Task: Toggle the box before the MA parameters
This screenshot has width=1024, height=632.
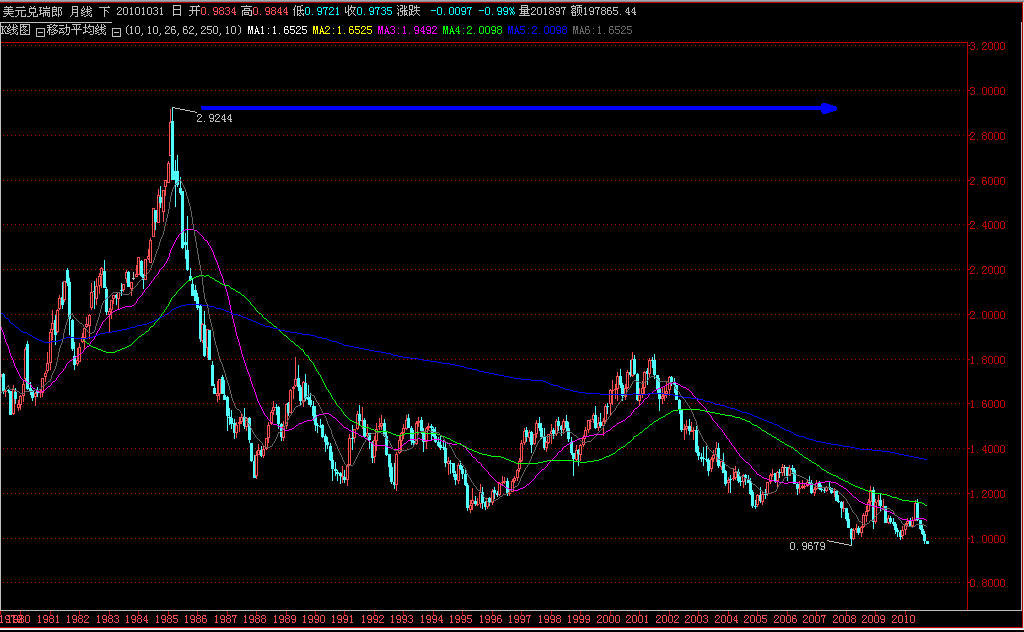Action: click(116, 31)
